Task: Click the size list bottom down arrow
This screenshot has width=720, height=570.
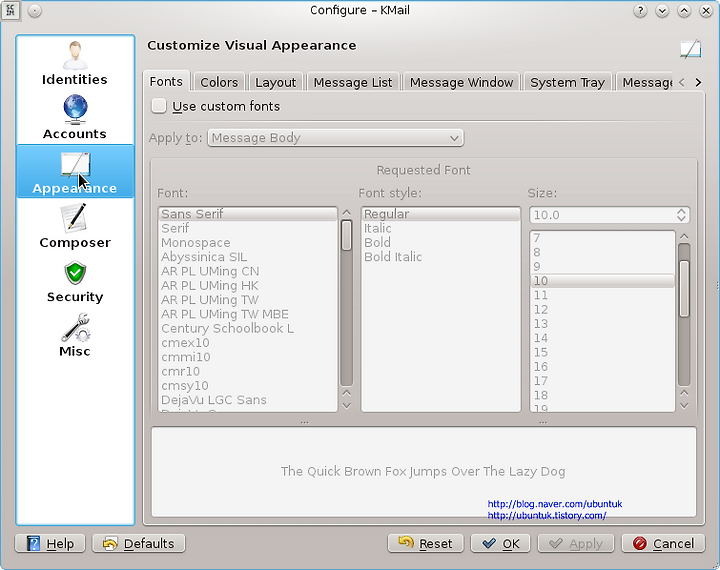Action: coord(684,406)
